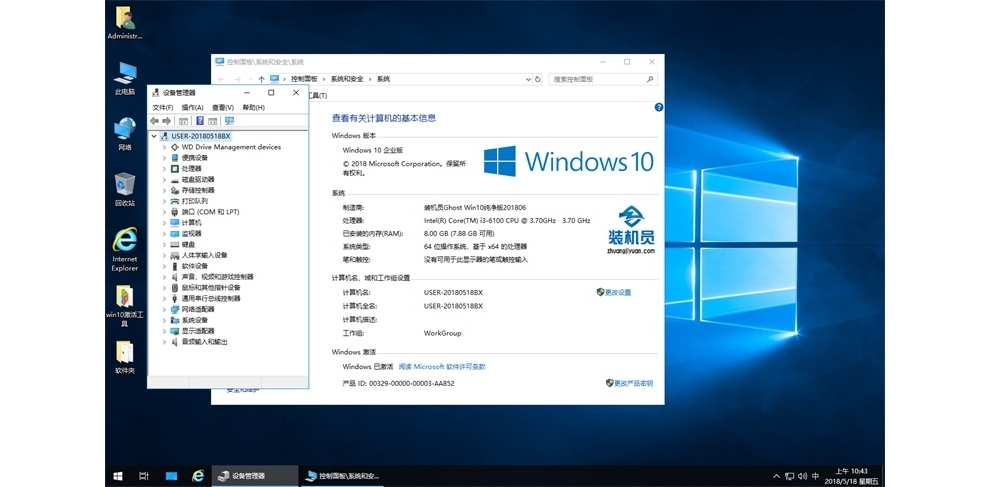Expand the 处理器 (Processors) tree node
Screen dimensions: 990x487
[164, 168]
